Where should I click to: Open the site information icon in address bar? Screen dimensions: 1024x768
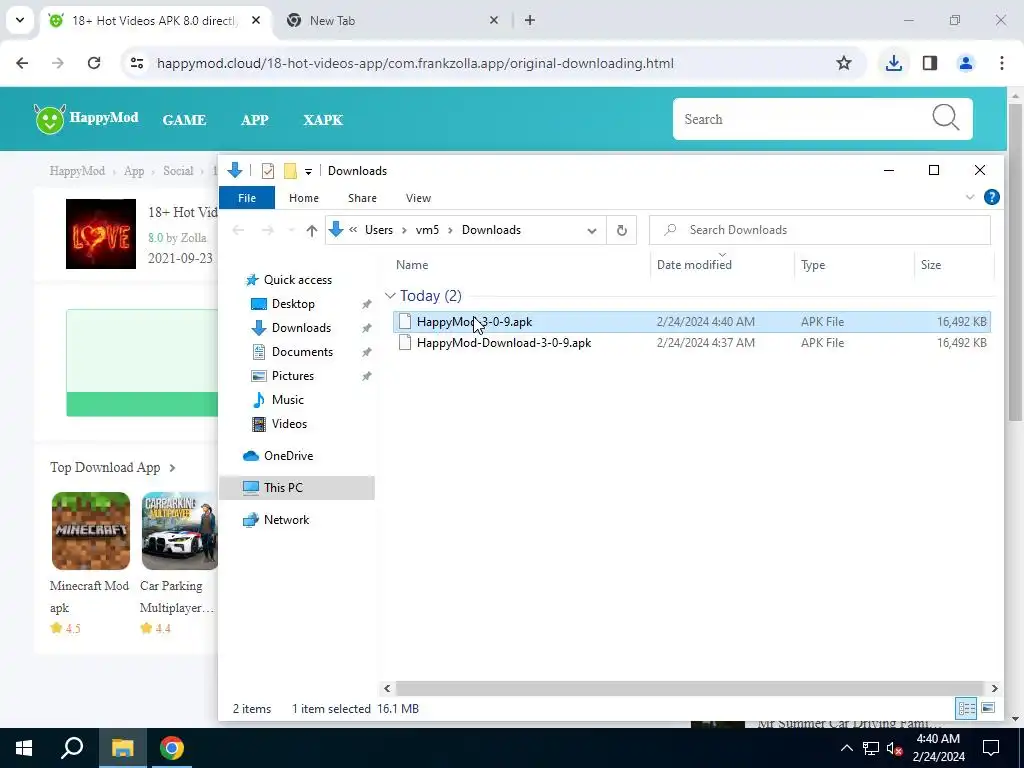[137, 63]
